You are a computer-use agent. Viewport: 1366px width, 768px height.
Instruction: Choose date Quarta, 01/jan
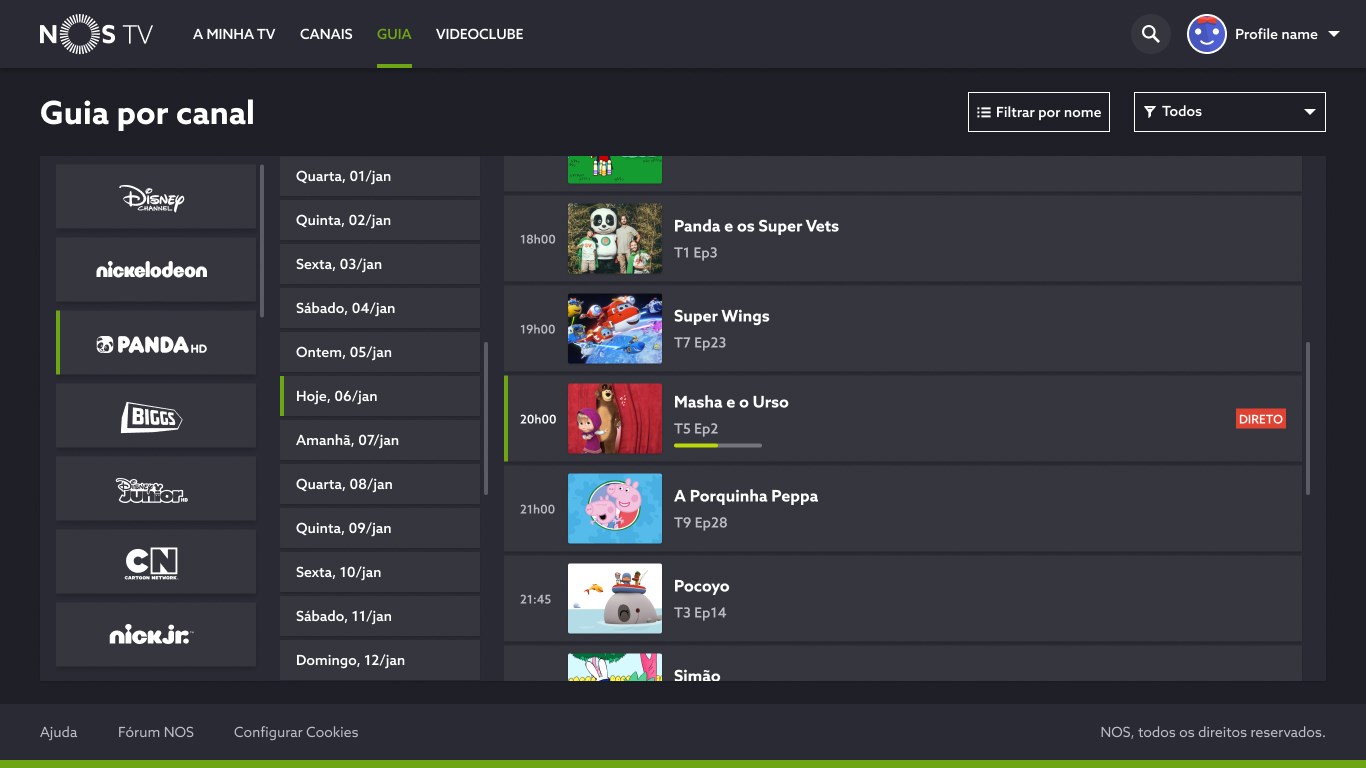[380, 176]
